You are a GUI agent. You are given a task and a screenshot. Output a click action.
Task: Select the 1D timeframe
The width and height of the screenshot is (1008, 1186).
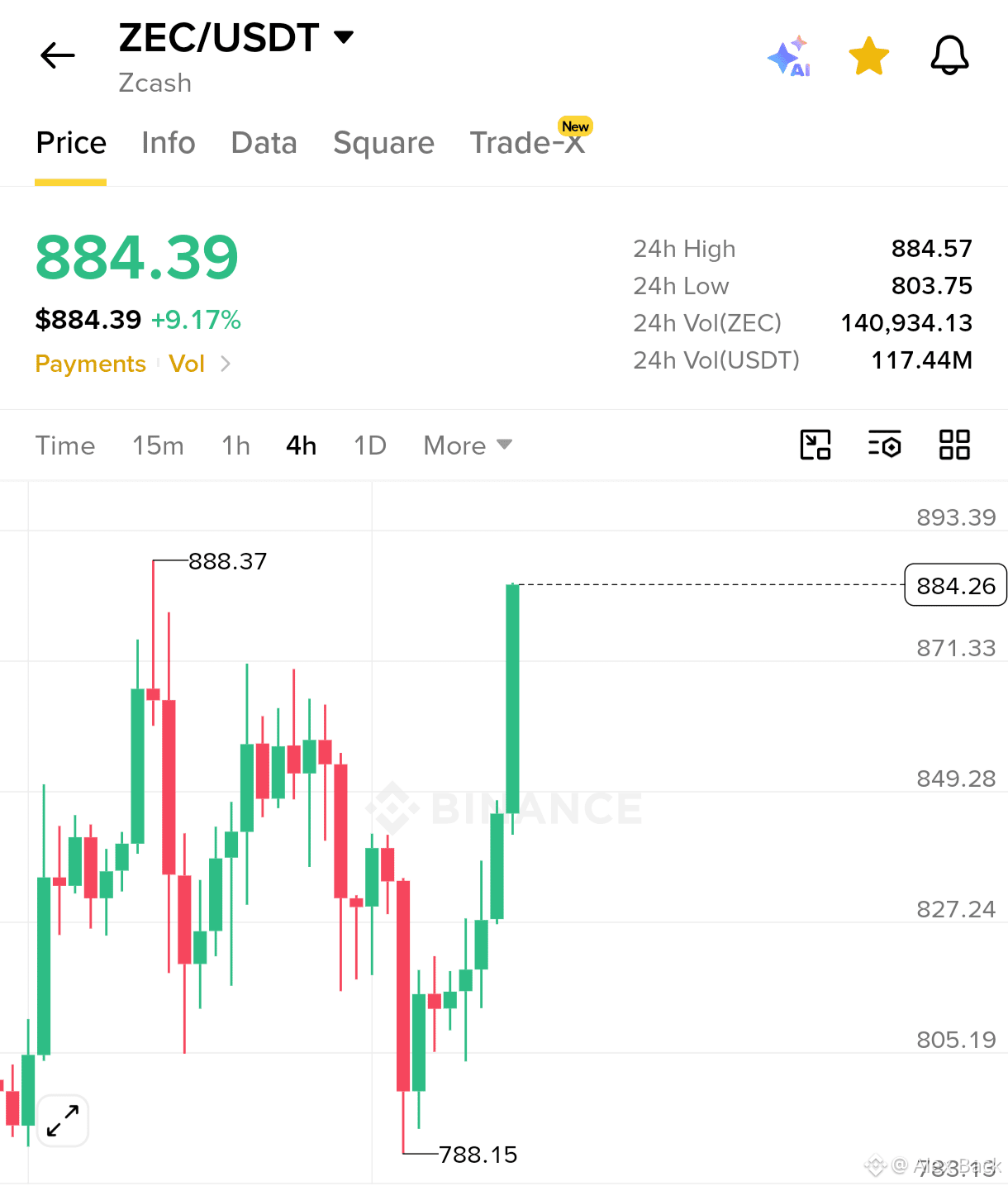tap(370, 445)
